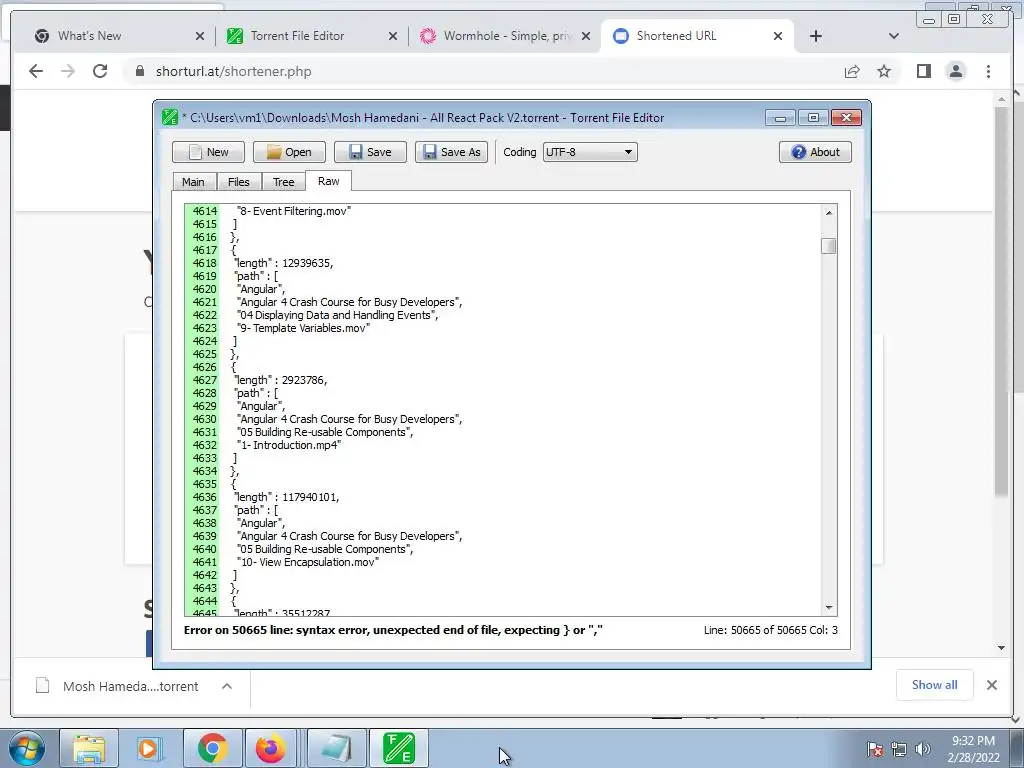Click line "9- Template Variables.mov"
The image size is (1024, 768).
coord(304,328)
